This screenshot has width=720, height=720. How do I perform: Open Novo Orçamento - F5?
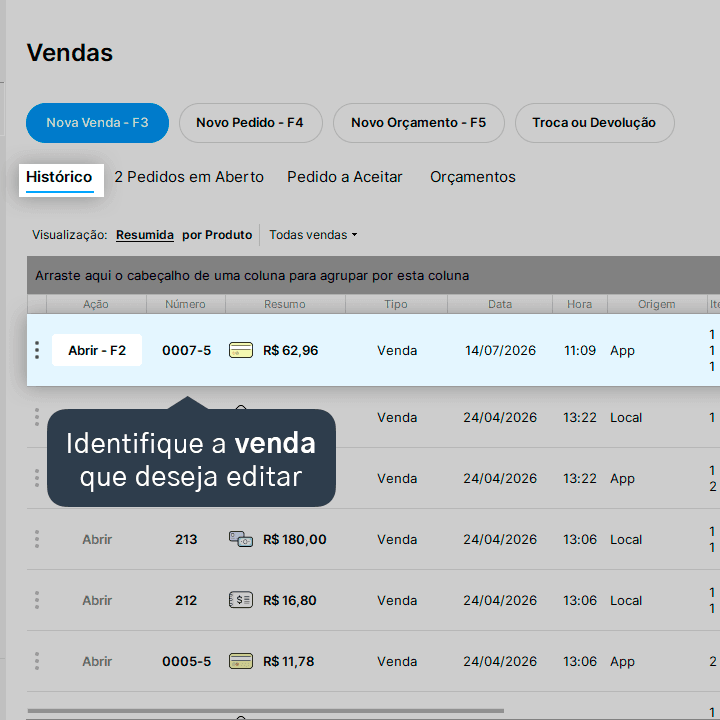point(418,123)
